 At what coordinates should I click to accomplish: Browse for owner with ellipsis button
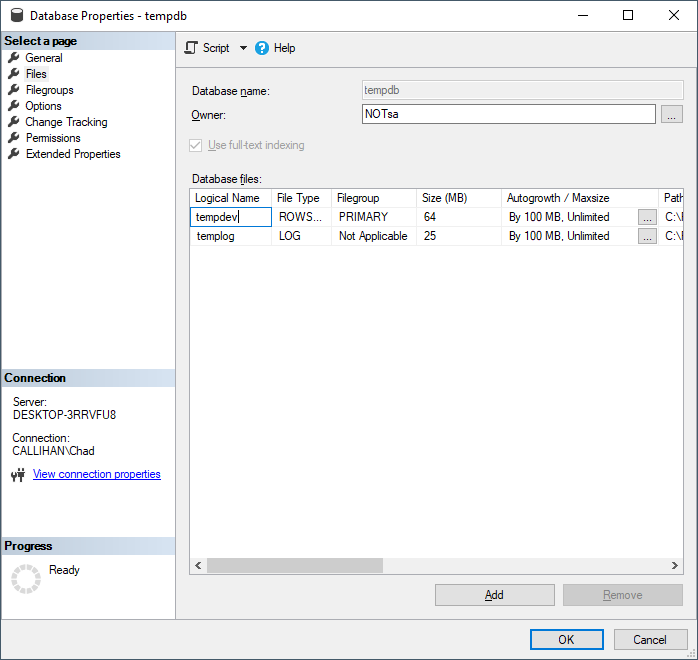[x=672, y=114]
